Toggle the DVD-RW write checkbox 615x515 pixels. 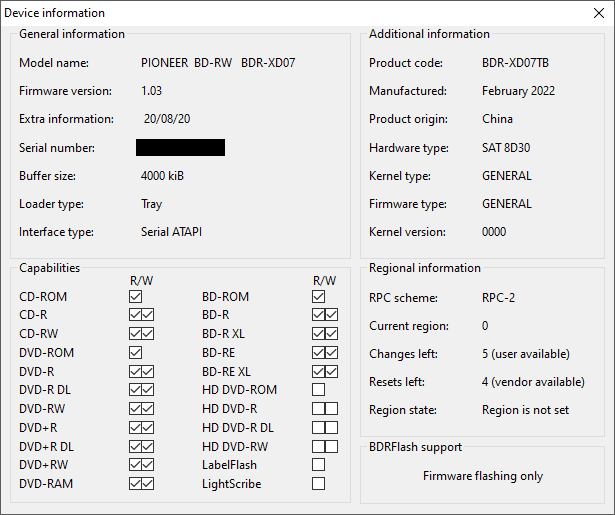point(148,409)
